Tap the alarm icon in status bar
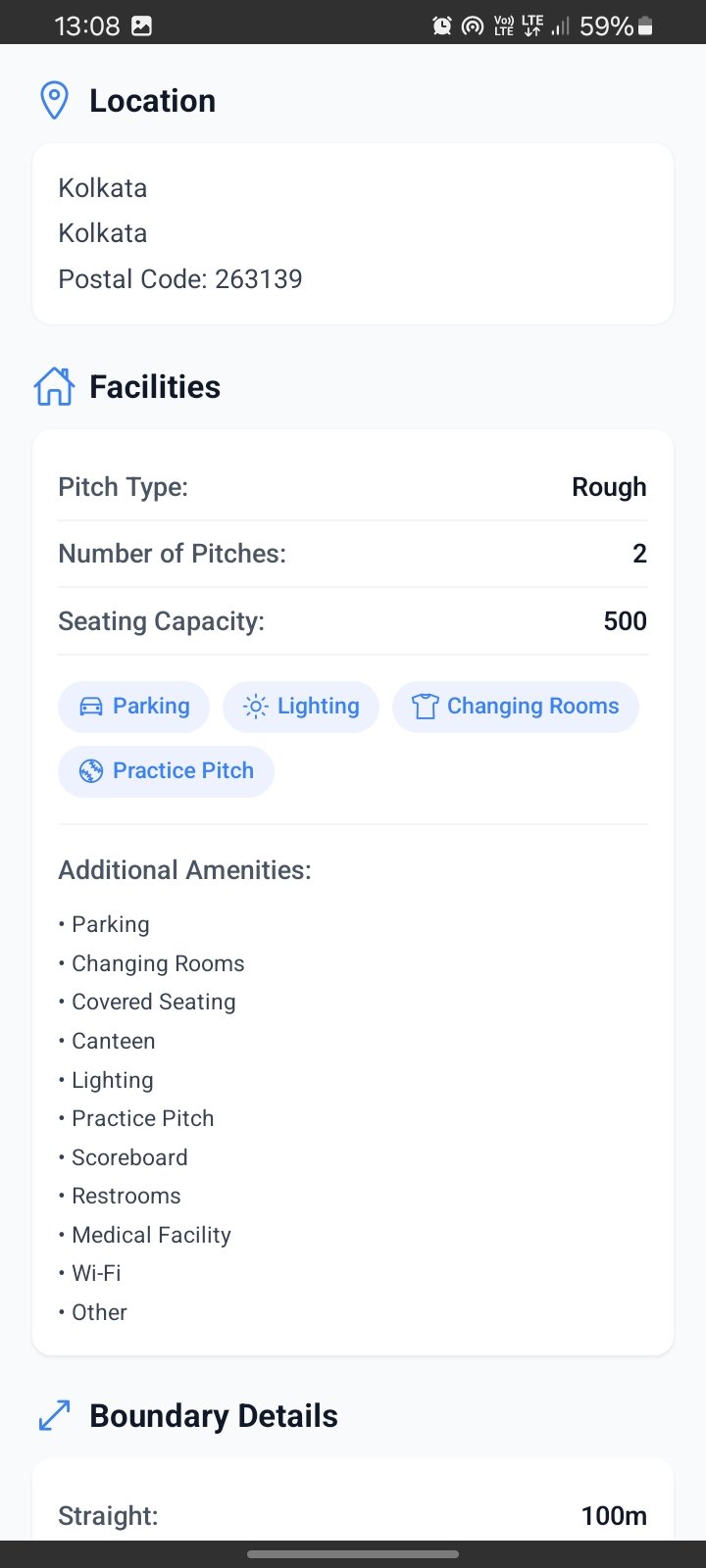The image size is (706, 1568). (442, 26)
